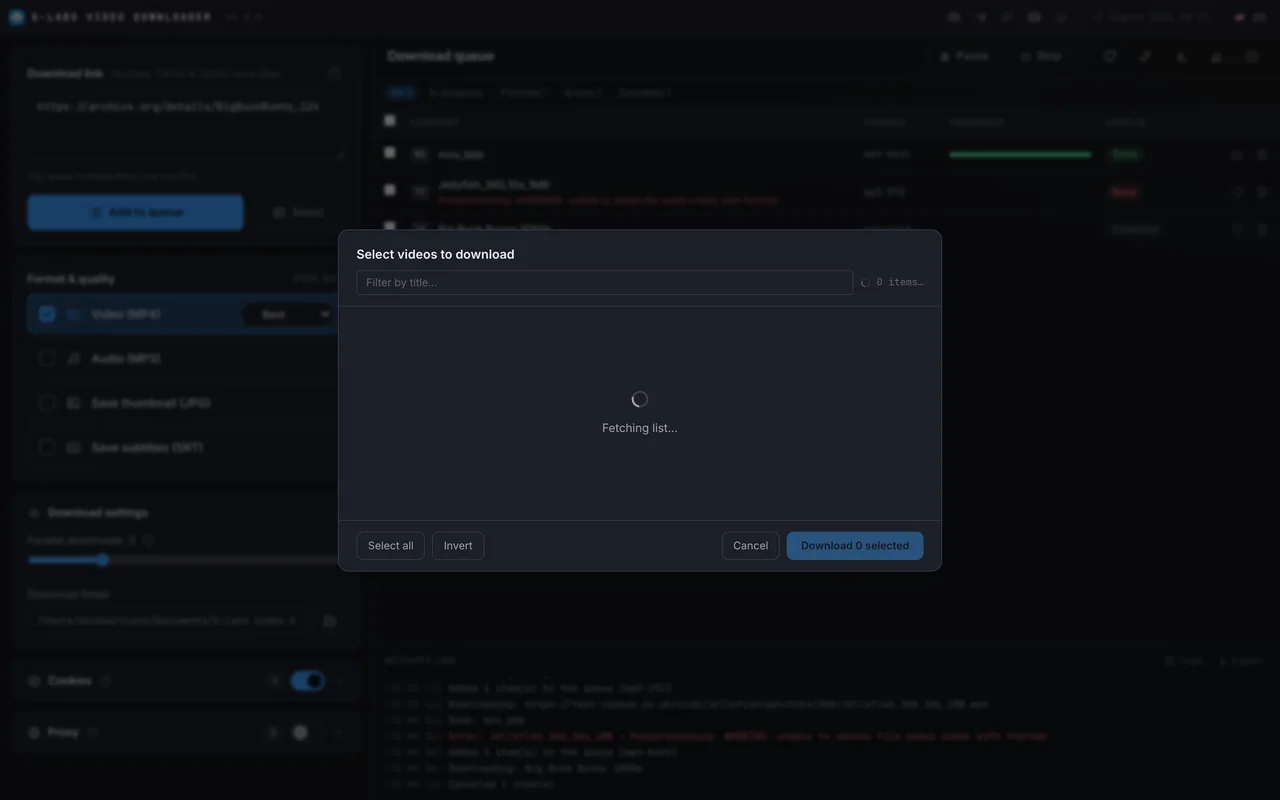Click the mov_bbb green progress bar

coord(1020,154)
